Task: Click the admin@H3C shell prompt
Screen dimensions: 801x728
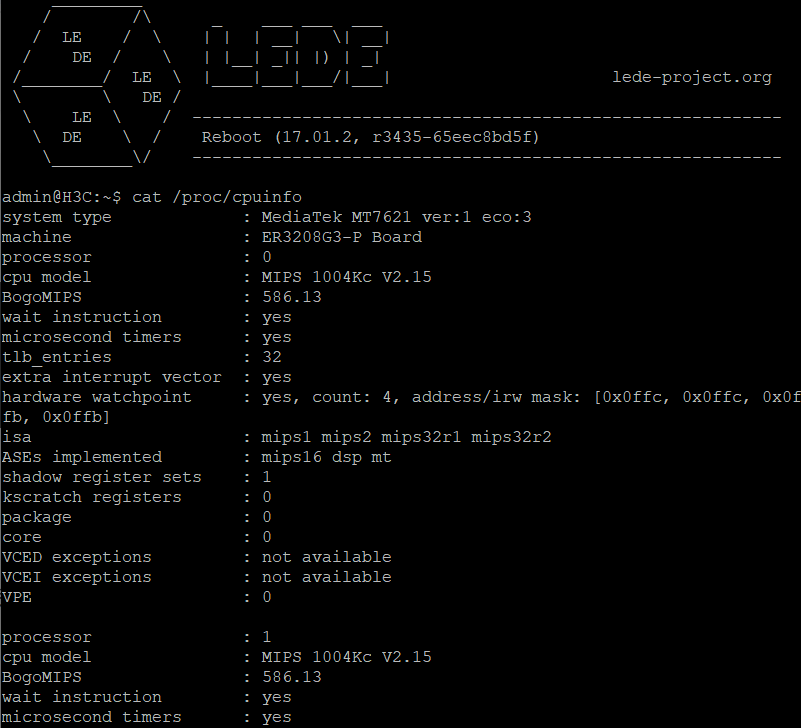Action: click(61, 197)
